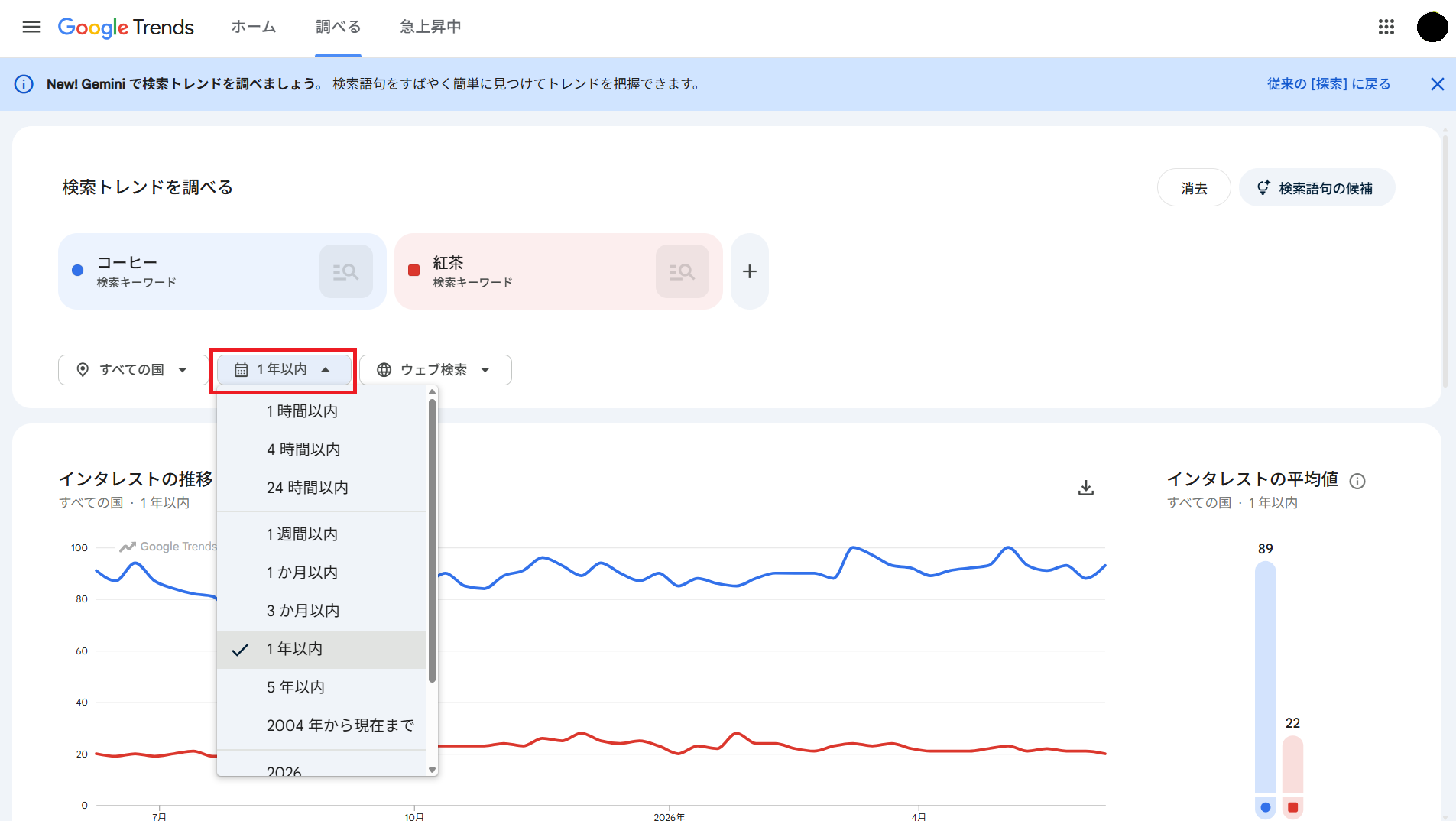Click the scroll down arrow in time list

(432, 771)
